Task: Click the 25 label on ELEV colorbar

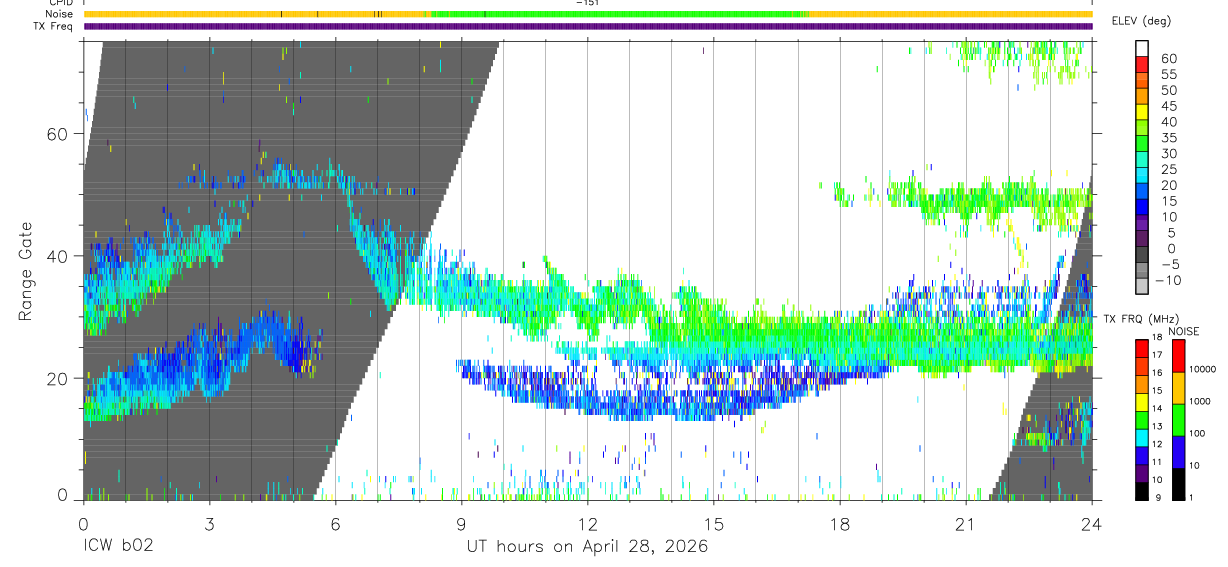Action: click(1168, 170)
